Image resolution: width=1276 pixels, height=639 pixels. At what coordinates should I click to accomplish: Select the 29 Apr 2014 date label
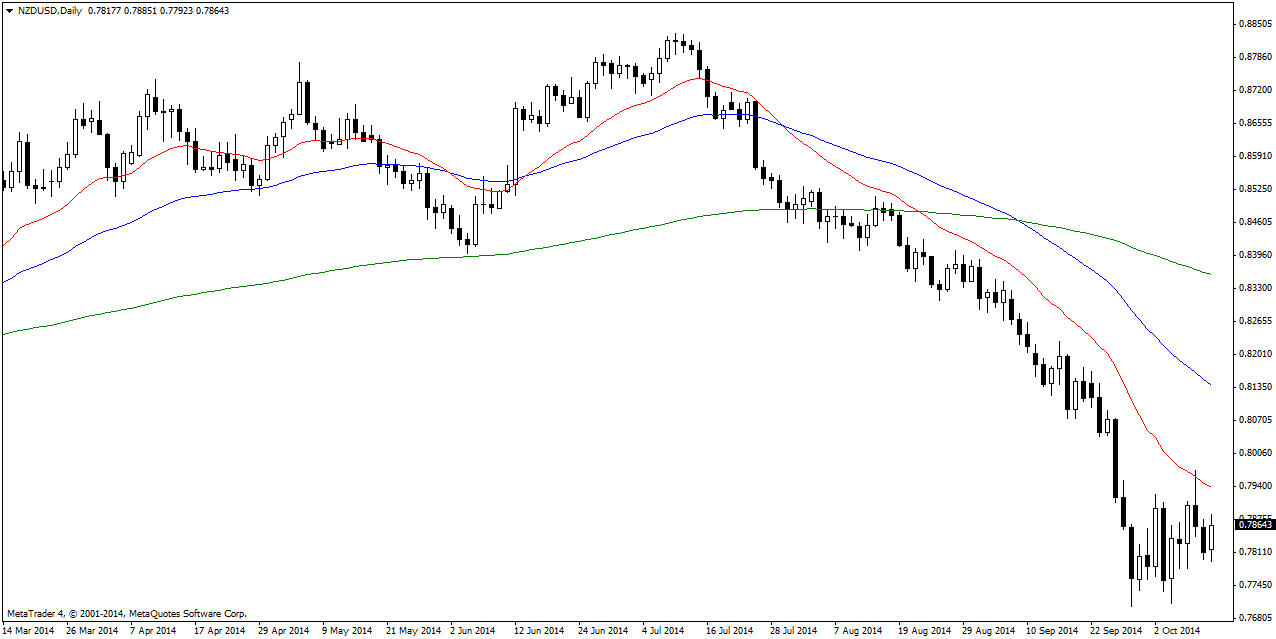tap(281, 631)
